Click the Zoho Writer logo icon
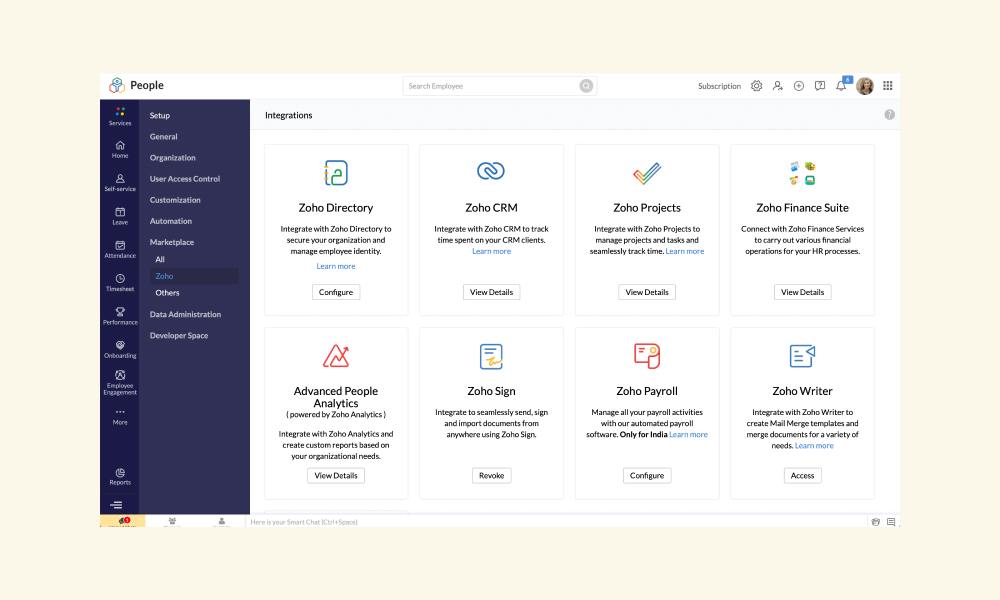The image size is (1000, 600). [802, 356]
